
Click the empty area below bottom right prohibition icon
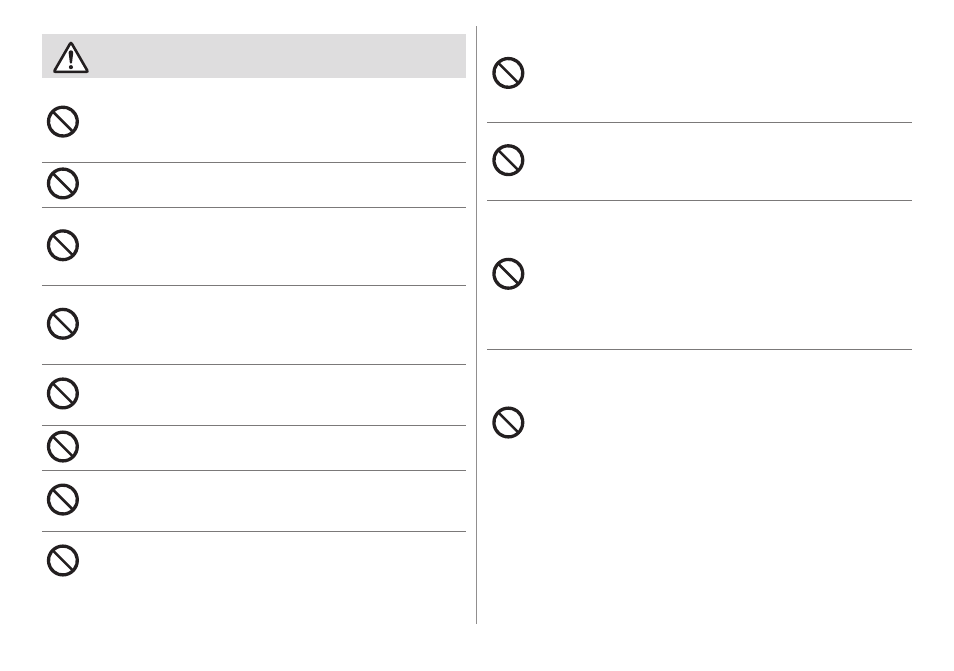pyautogui.click(x=699, y=535)
